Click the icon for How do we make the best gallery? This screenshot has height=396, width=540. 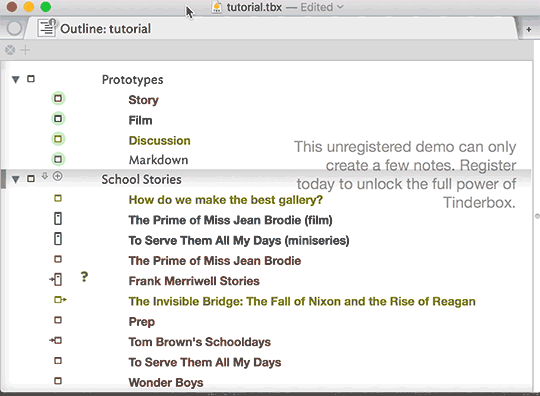[58, 198]
